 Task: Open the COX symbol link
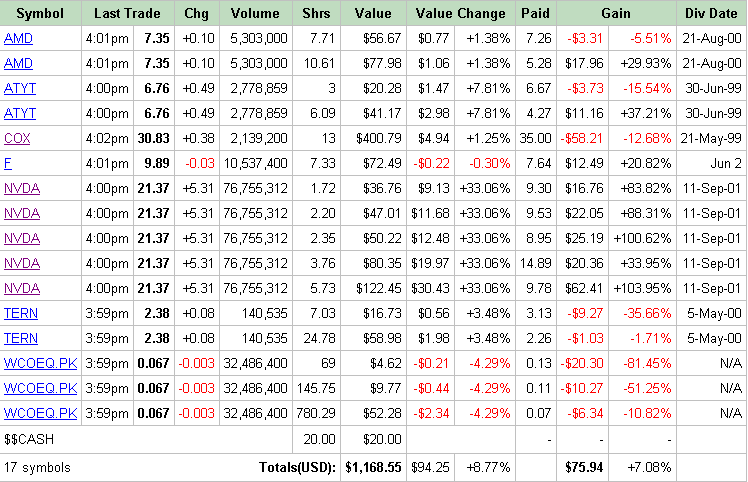click(17, 138)
